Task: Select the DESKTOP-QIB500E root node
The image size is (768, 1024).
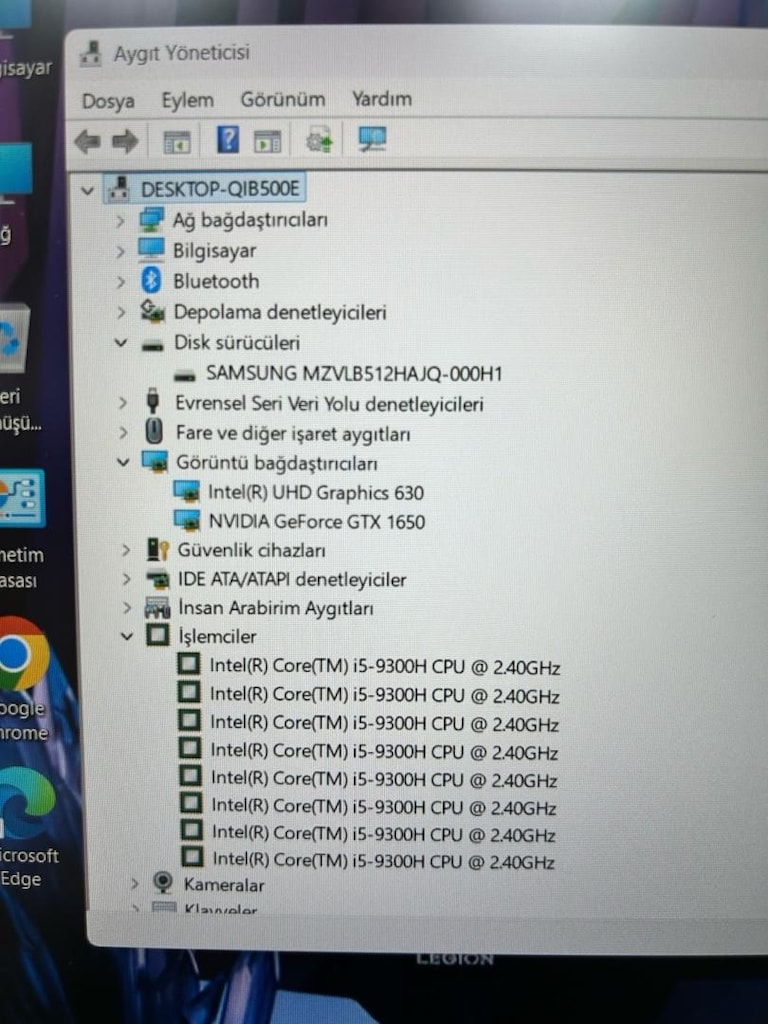Action: click(x=220, y=189)
